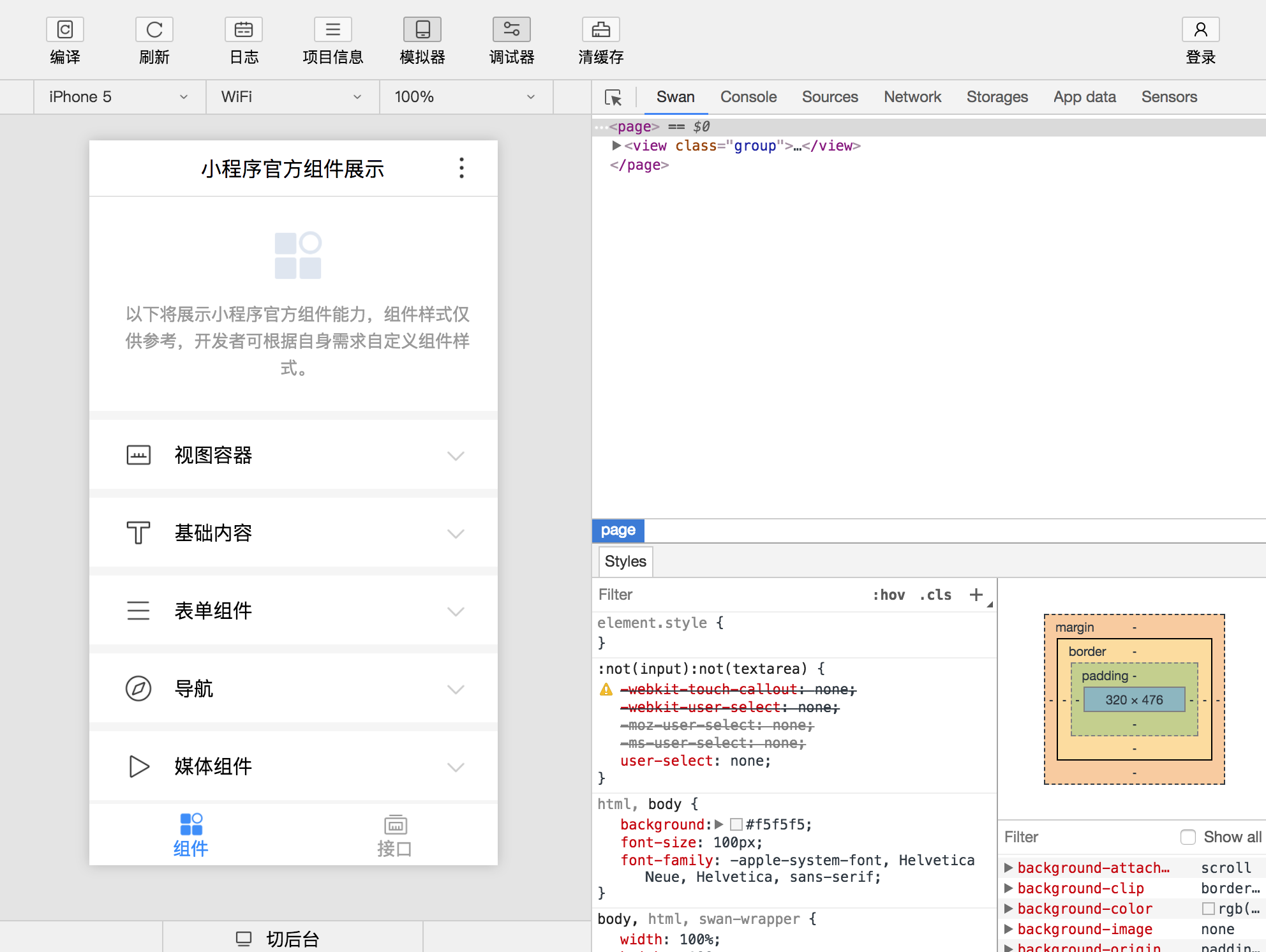Expand the background-image computed property
This screenshot has height=952, width=1266.
point(1009,929)
